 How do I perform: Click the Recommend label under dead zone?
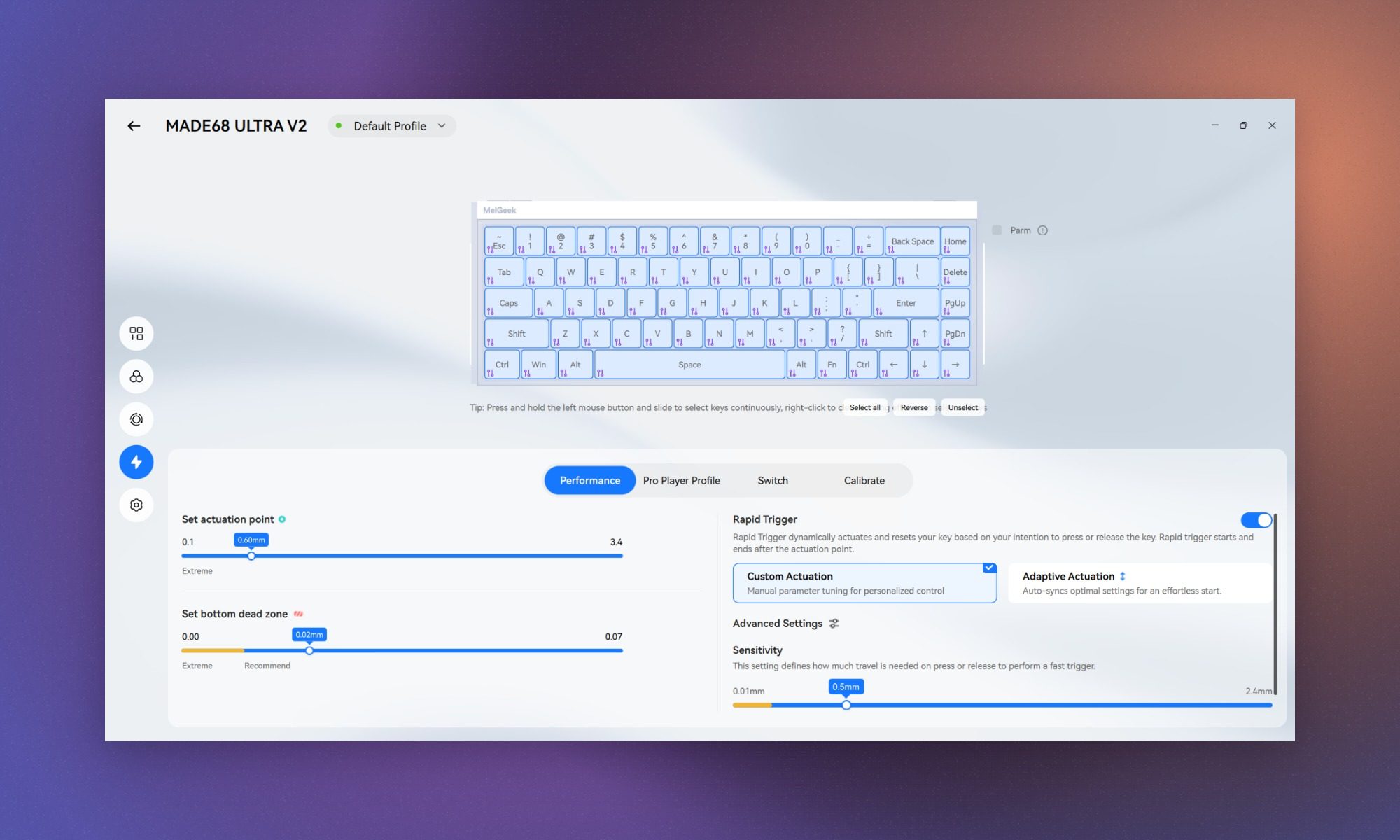pyautogui.click(x=267, y=666)
